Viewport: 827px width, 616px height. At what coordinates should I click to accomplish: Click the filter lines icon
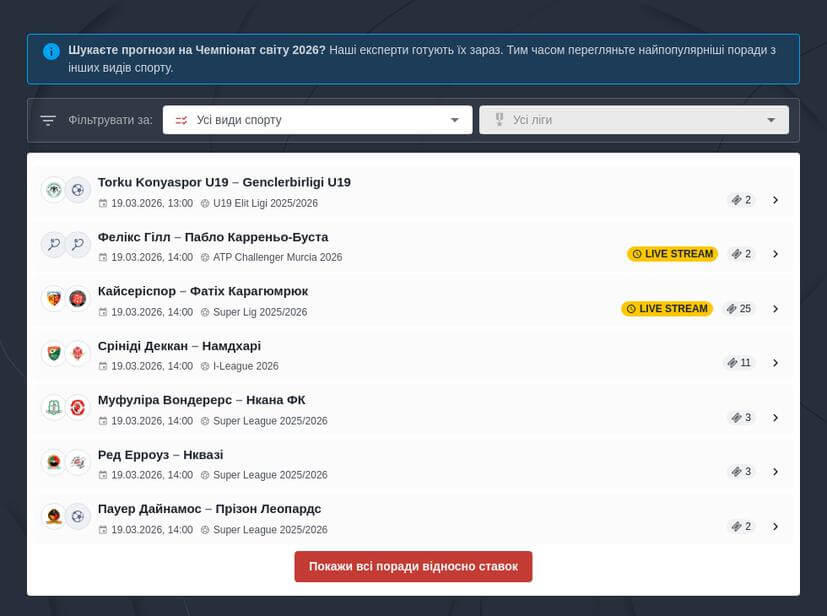pyautogui.click(x=48, y=120)
